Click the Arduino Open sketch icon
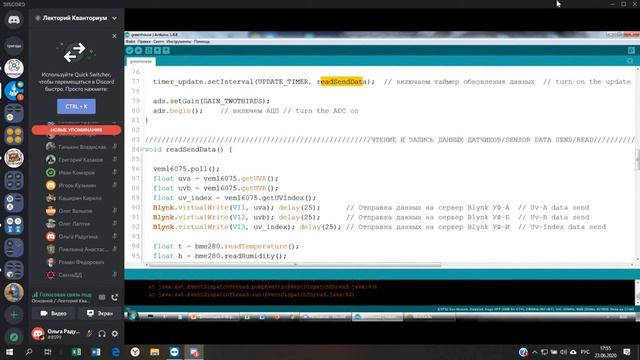Image resolution: width=640 pixels, height=360 pixels. tap(158, 51)
